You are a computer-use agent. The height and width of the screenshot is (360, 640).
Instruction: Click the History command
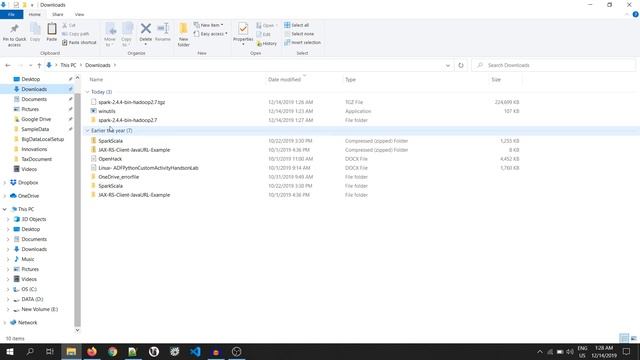pos(267,43)
